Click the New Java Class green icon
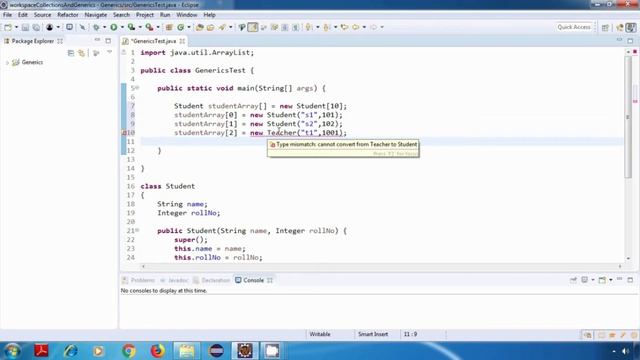 (x=180, y=27)
